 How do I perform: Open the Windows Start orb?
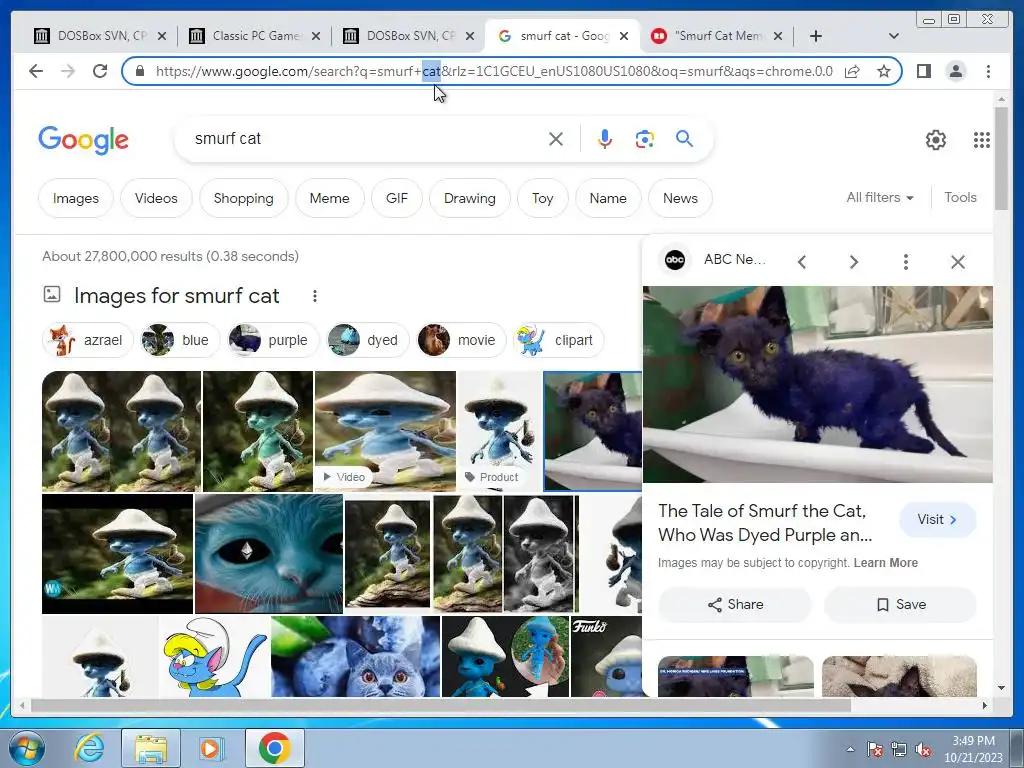pos(27,748)
